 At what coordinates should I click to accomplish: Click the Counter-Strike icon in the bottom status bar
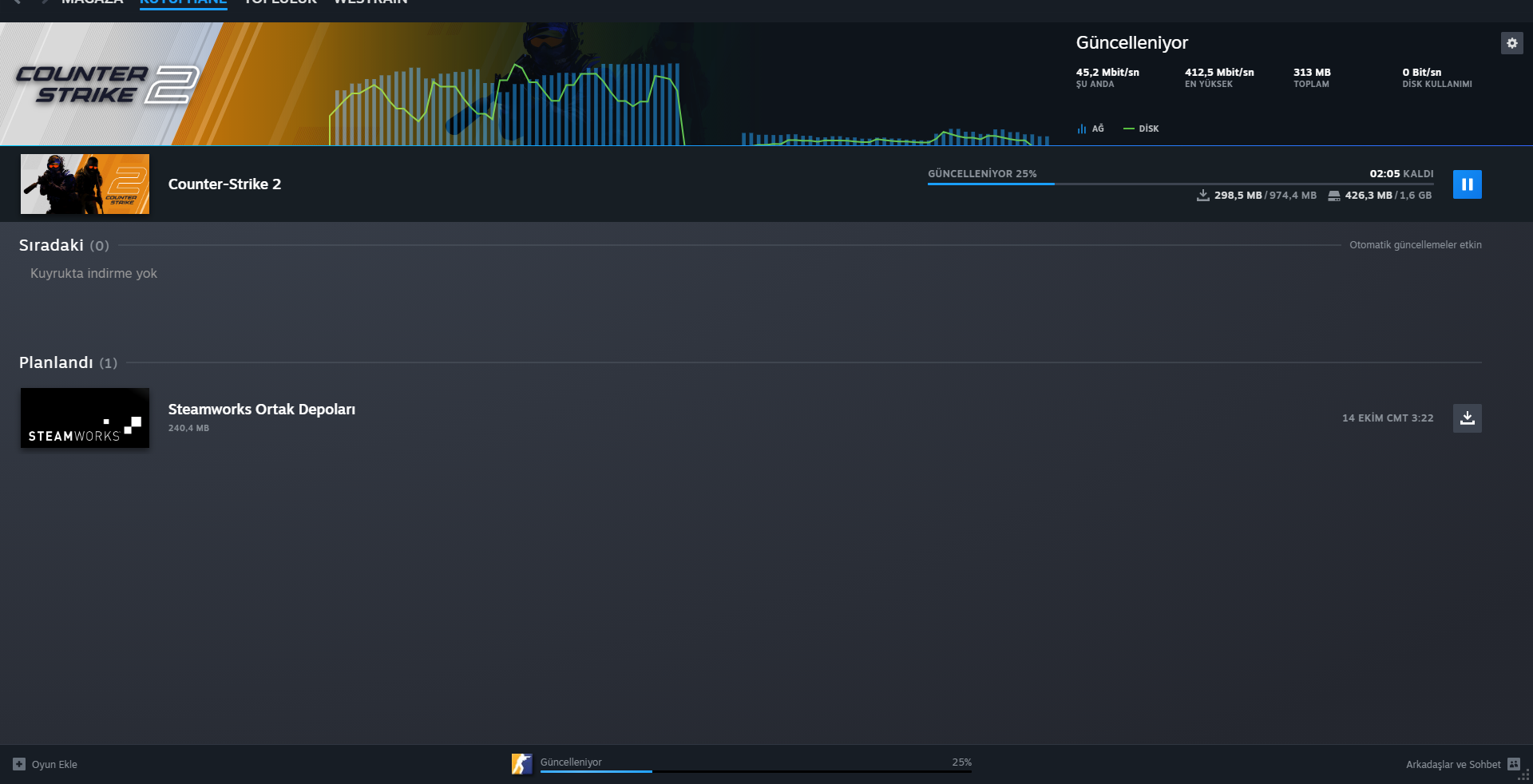(x=521, y=764)
